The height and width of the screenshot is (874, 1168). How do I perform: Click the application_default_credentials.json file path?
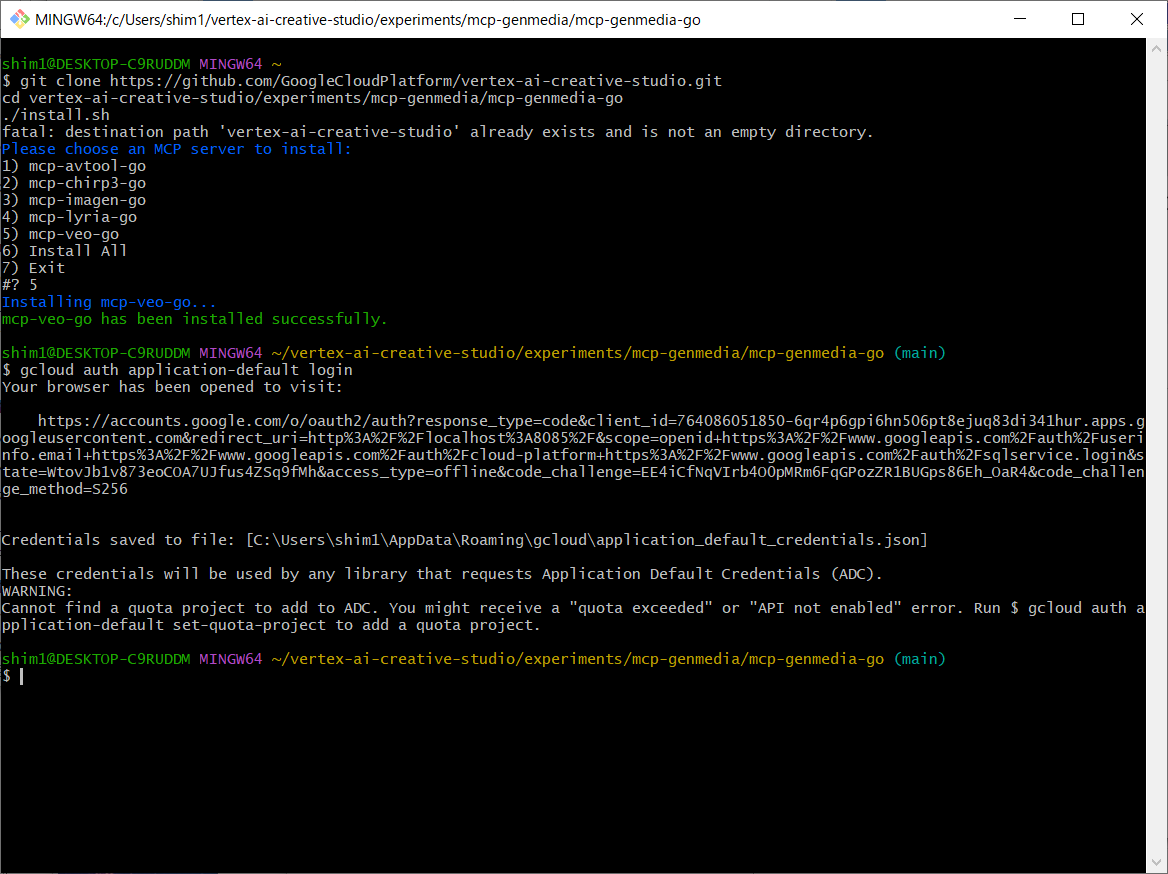586,540
